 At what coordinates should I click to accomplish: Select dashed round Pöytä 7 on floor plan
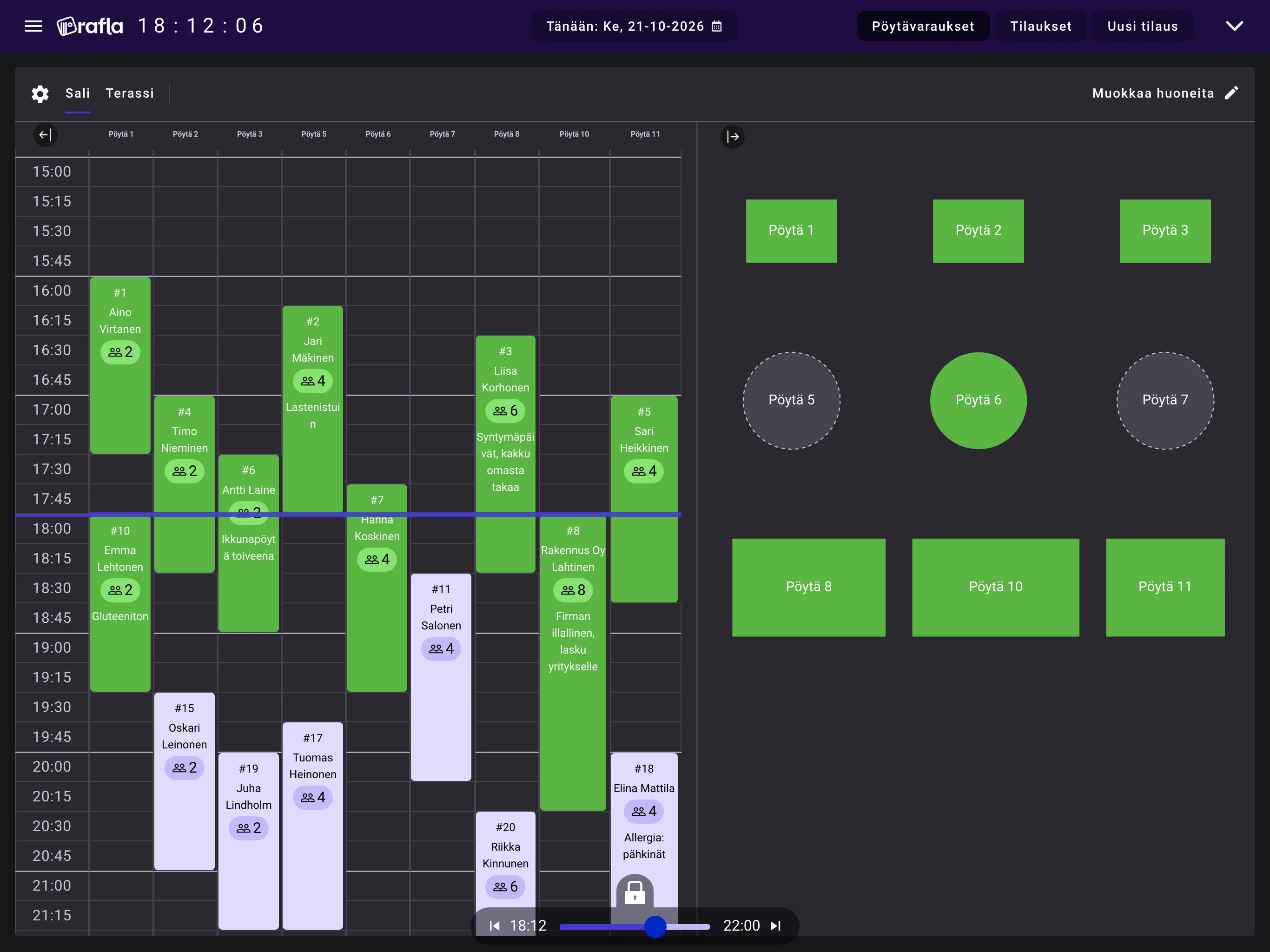1165,400
